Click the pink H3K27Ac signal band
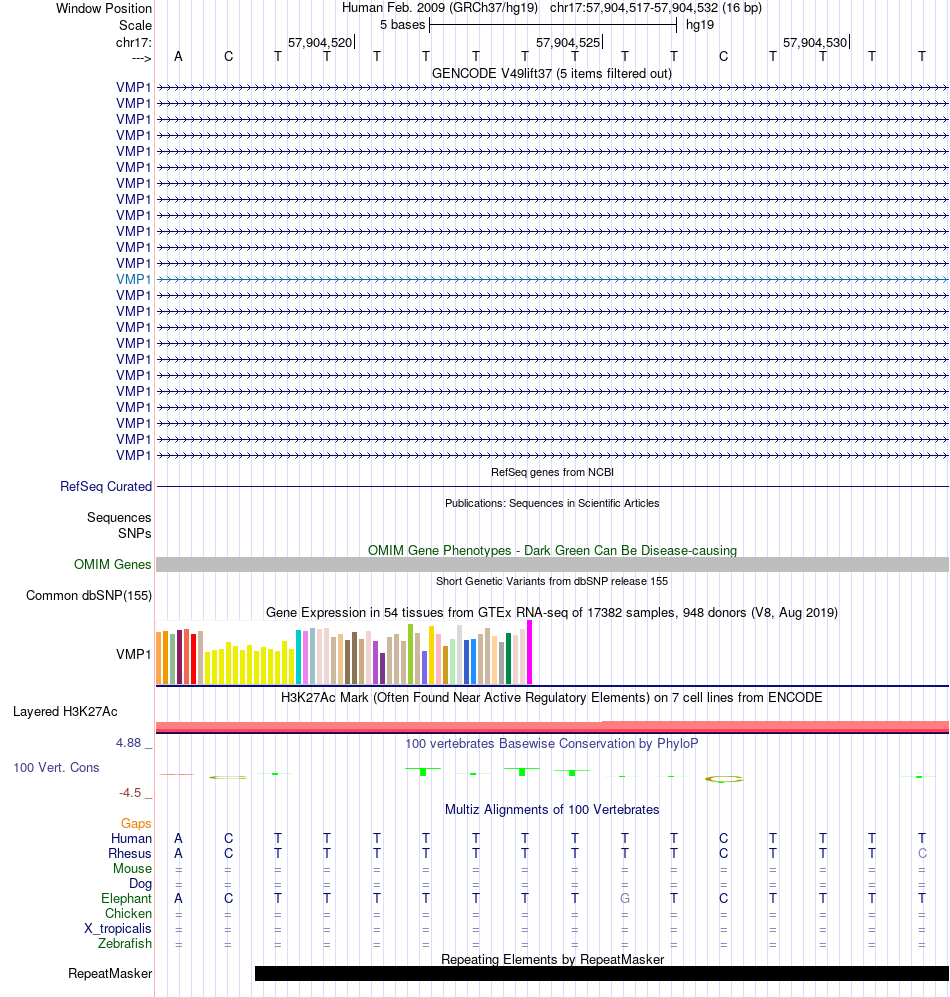The height and width of the screenshot is (997, 950). (553, 726)
